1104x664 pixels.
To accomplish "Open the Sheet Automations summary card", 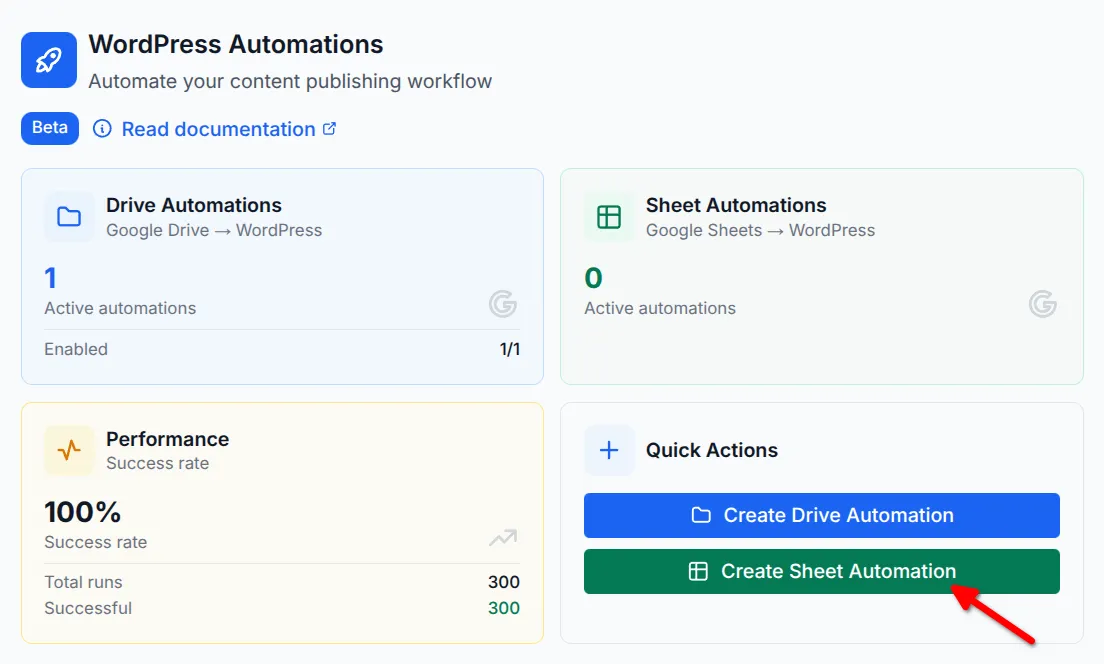I will click(821, 276).
